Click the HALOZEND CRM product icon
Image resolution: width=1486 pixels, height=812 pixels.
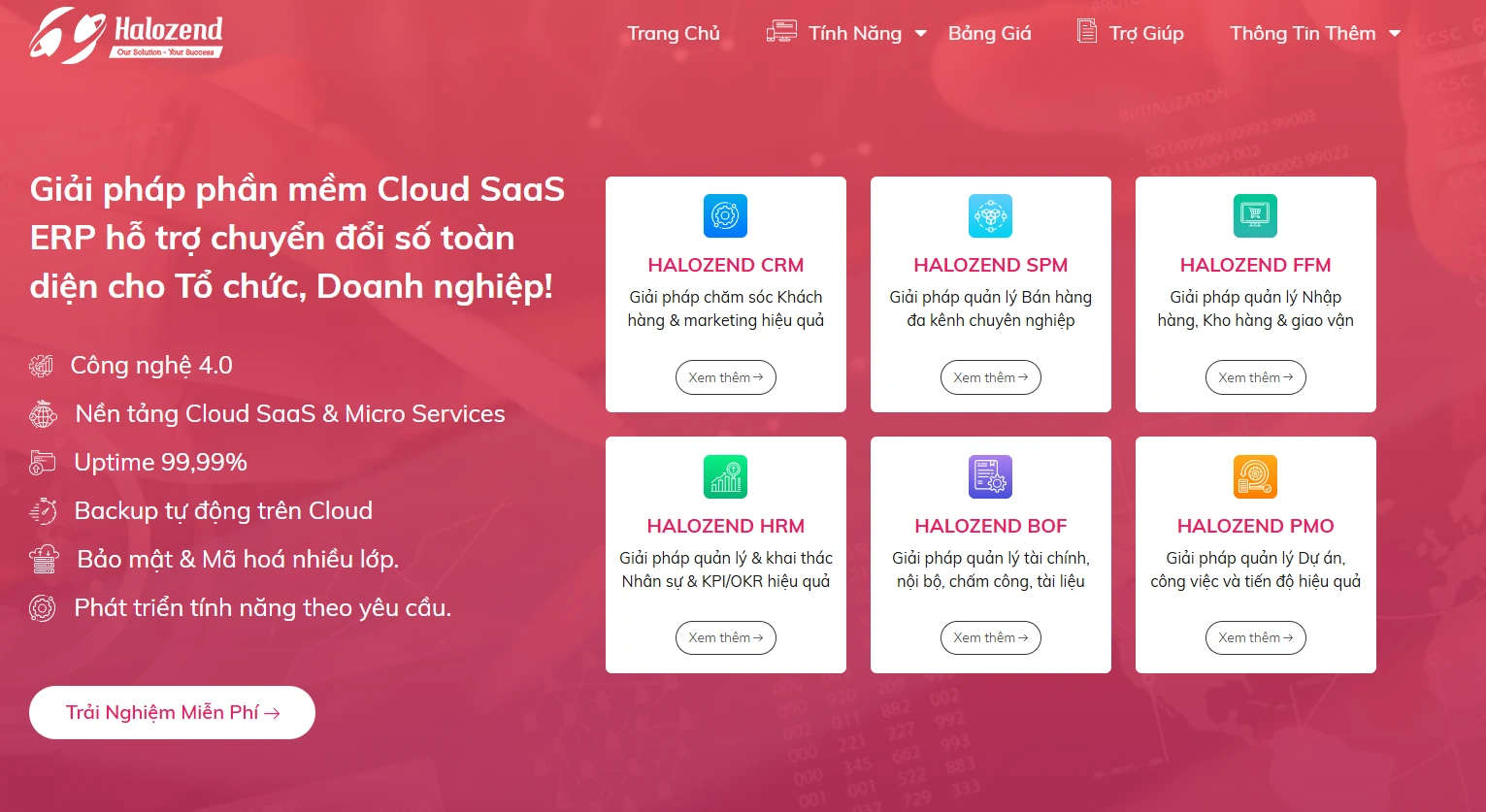(x=725, y=215)
